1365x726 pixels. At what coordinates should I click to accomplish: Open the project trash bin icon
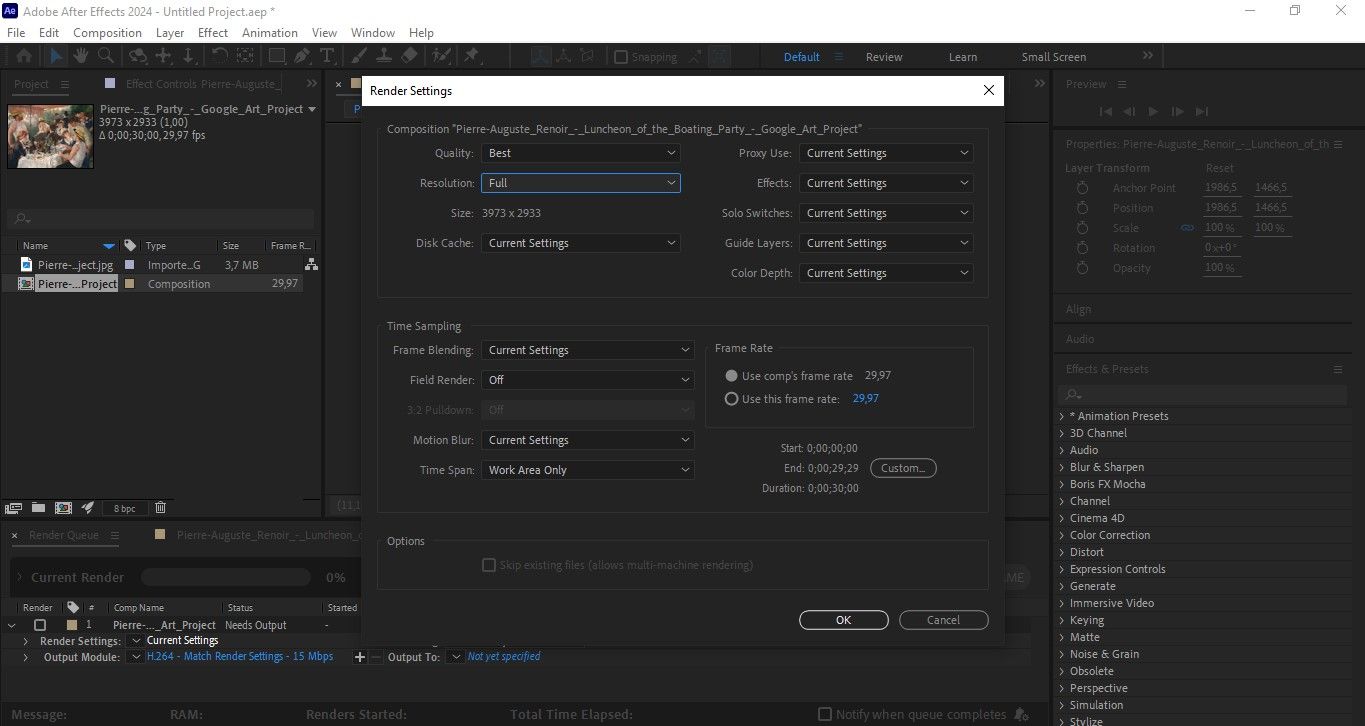pos(160,508)
